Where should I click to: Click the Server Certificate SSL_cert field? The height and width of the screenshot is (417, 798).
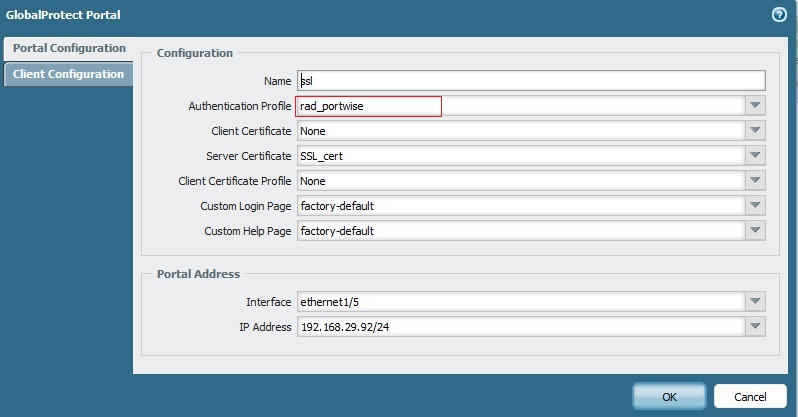520,156
